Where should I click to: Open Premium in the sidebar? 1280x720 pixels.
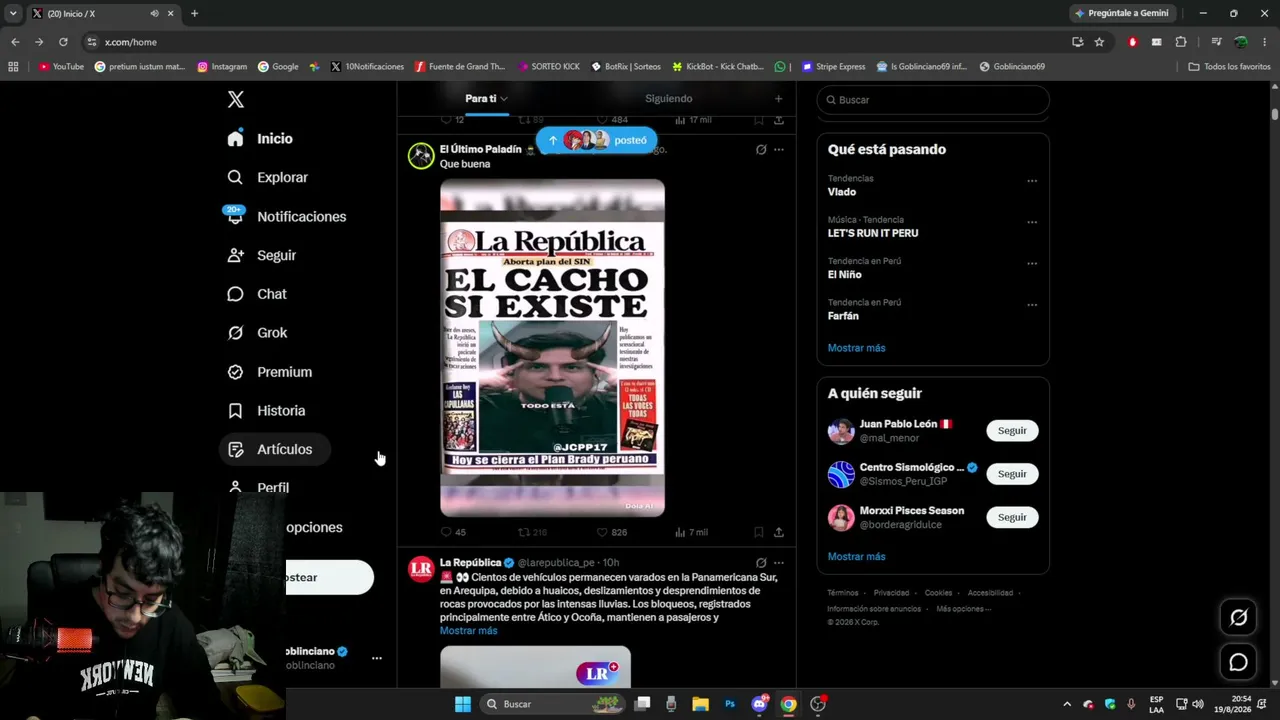[270, 372]
